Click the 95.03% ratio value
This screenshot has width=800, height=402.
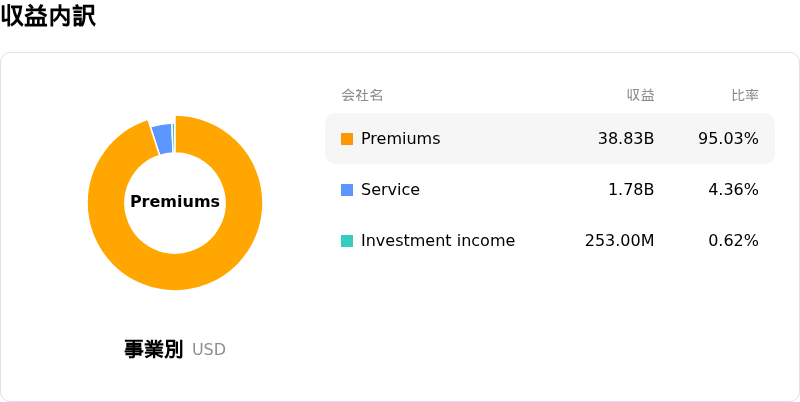[729, 139]
